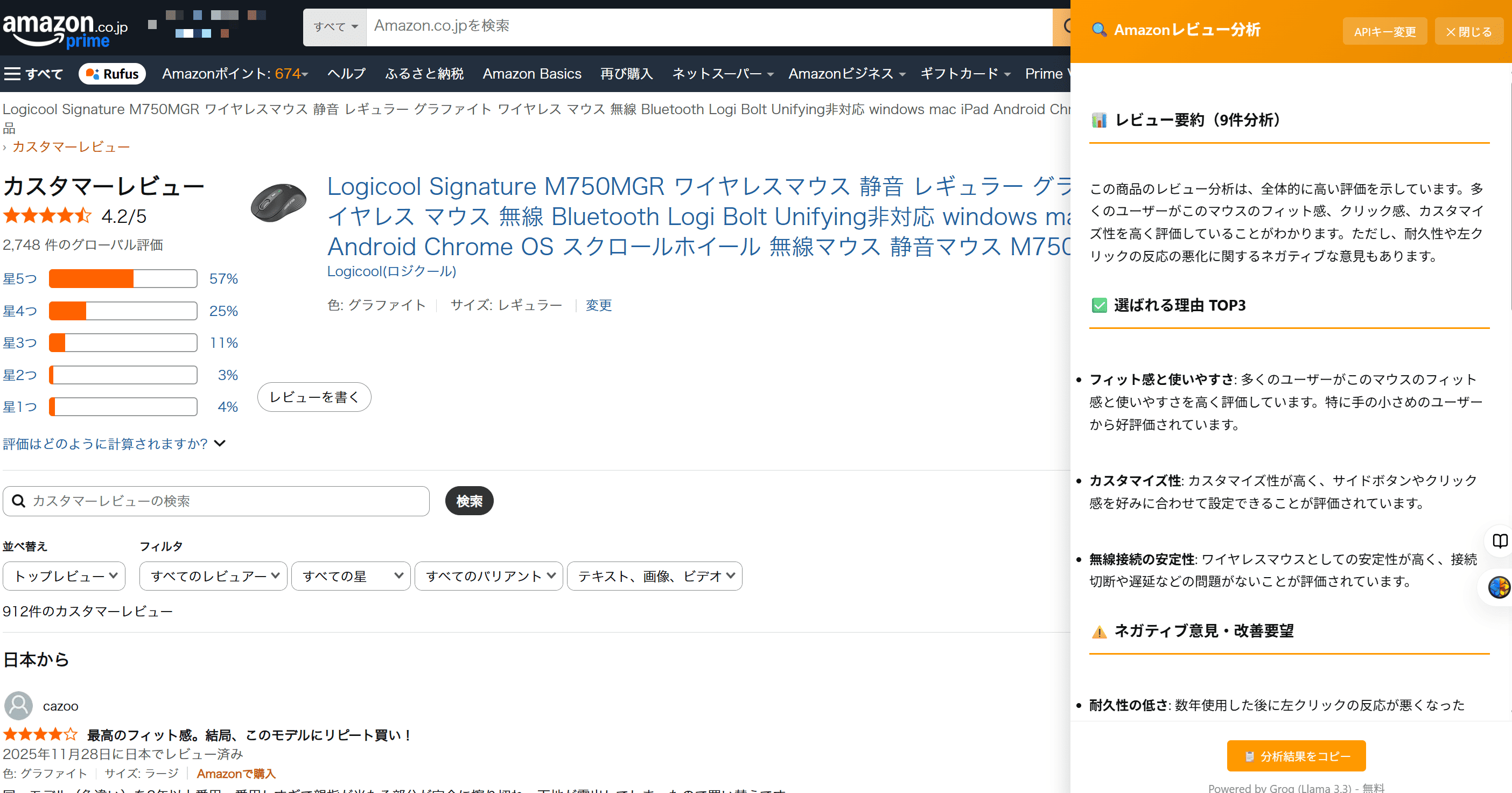Click the レビューを書く button
Image resolution: width=1512 pixels, height=793 pixels.
tap(314, 397)
